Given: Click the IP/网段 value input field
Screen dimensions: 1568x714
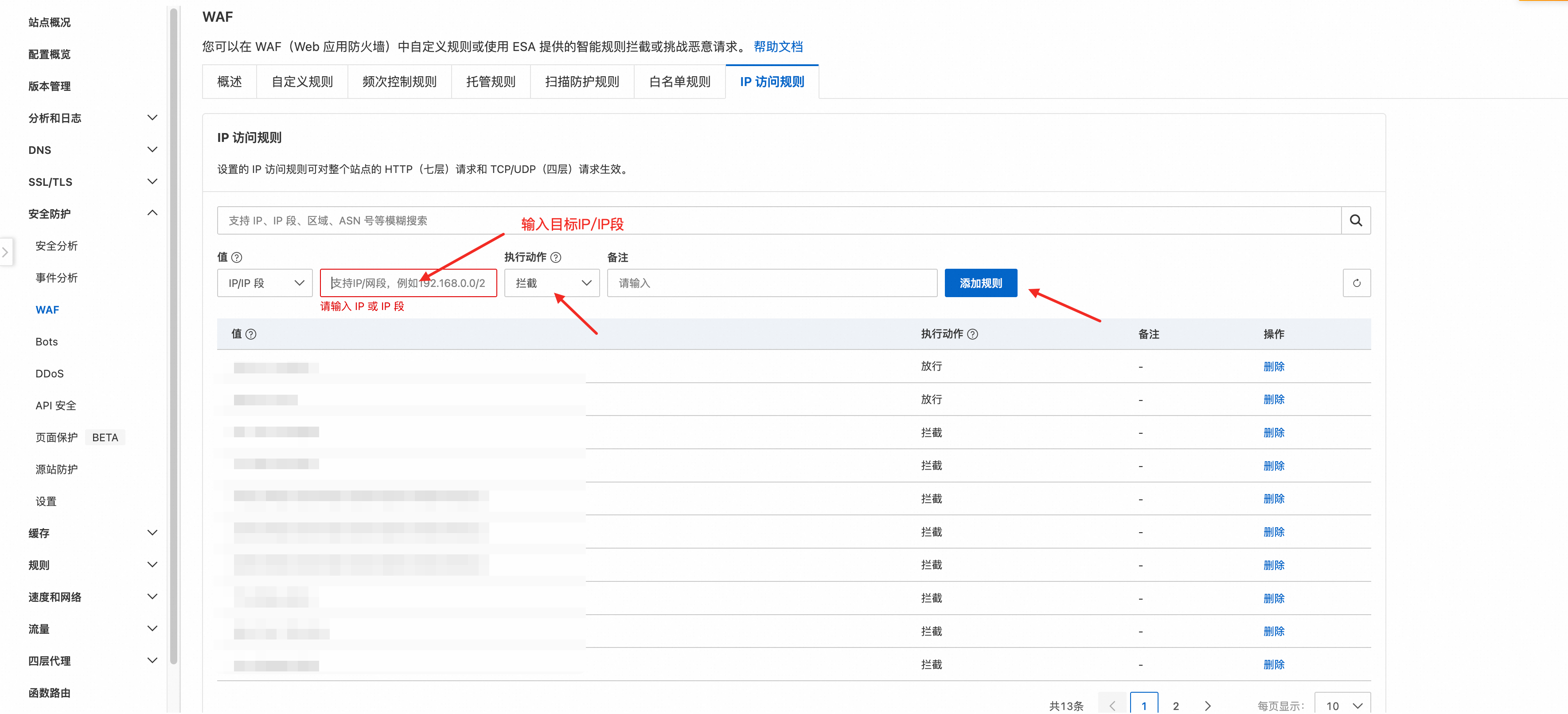Looking at the screenshot, I should coord(408,283).
